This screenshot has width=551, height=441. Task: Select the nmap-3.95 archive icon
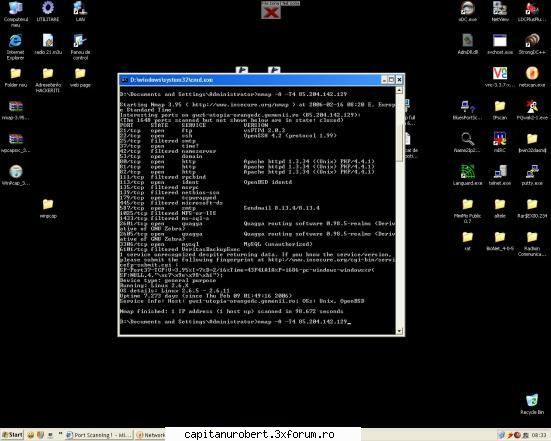15,110
